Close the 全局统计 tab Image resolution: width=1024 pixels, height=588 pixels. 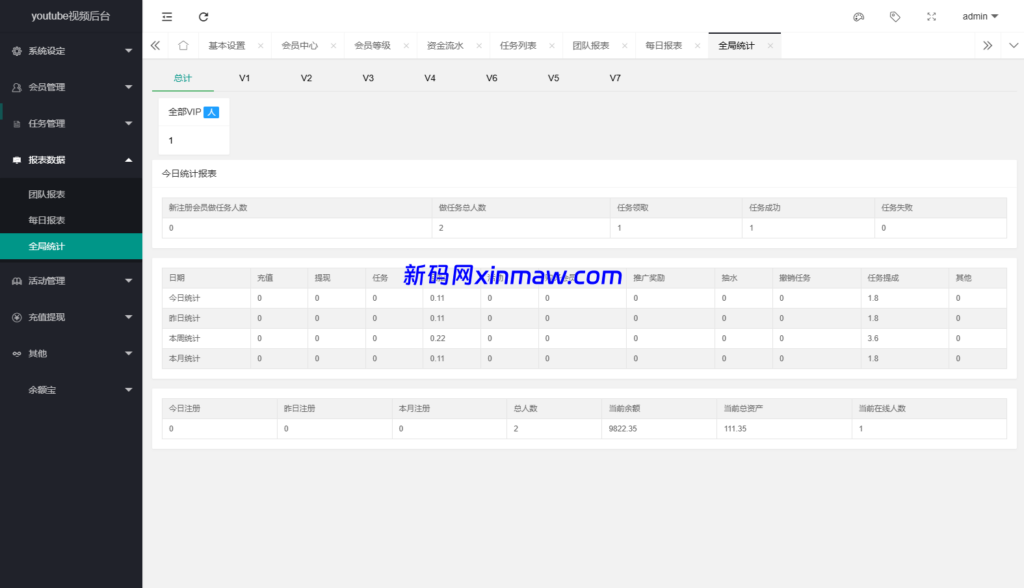tap(770, 46)
